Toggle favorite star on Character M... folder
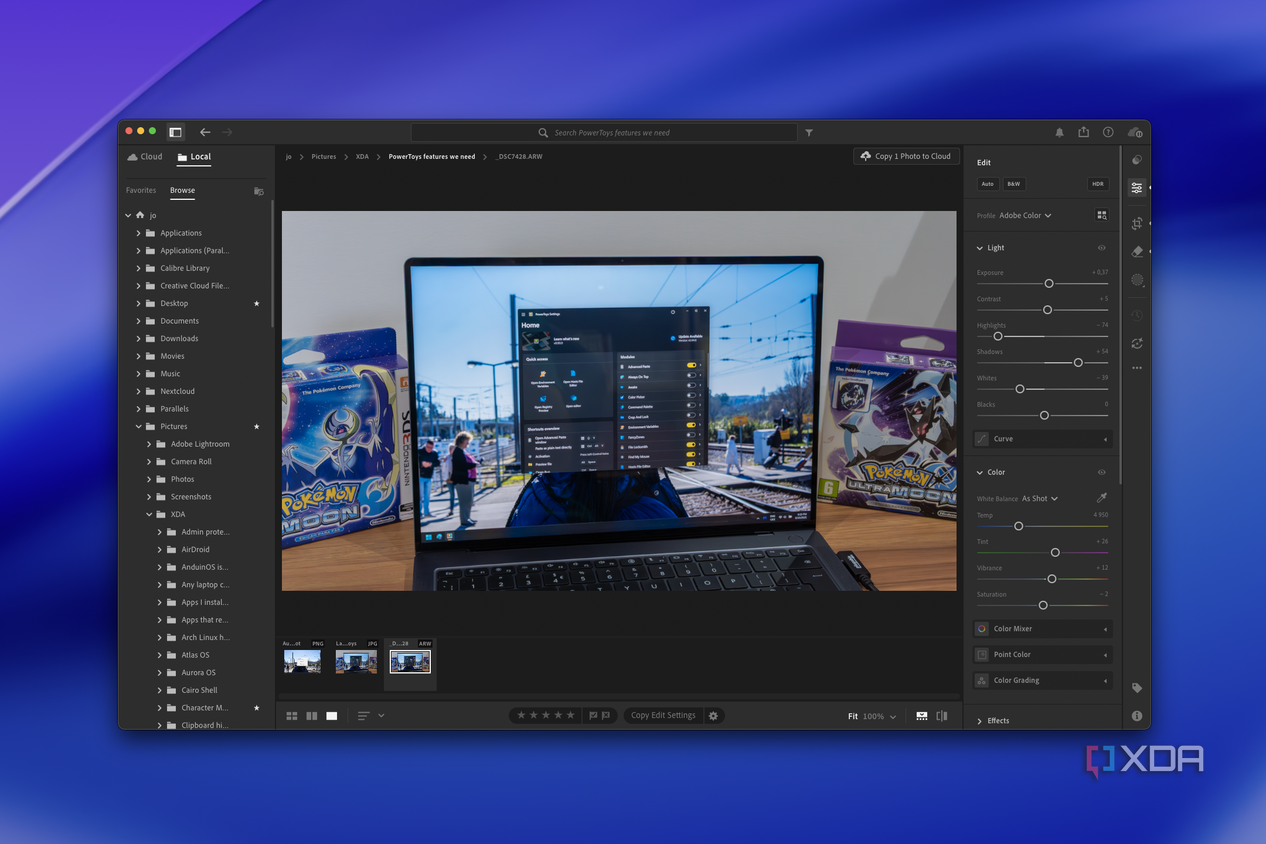This screenshot has width=1266, height=844. click(x=257, y=708)
